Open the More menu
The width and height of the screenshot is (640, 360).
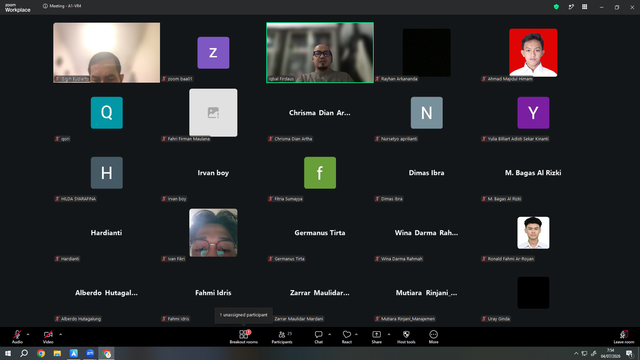tap(433, 337)
